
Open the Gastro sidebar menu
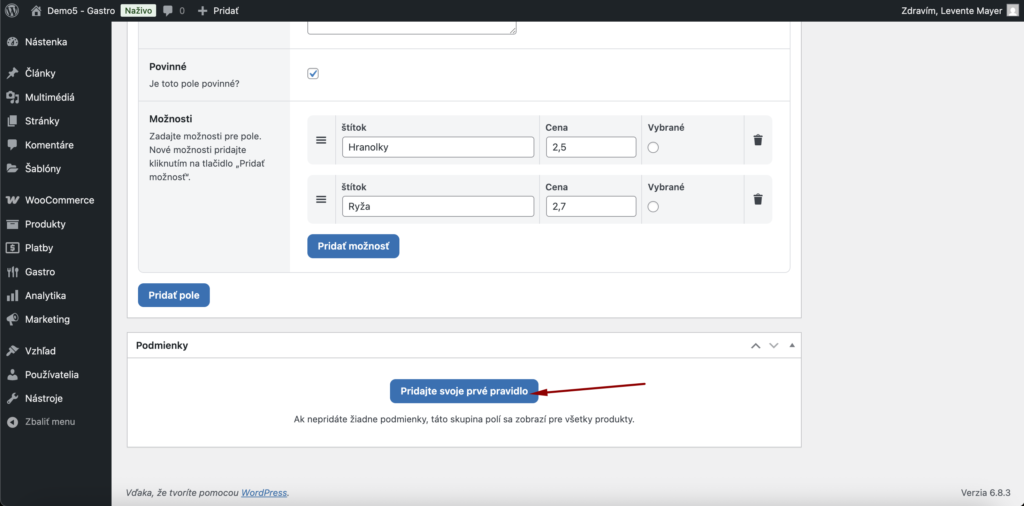[x=39, y=272]
